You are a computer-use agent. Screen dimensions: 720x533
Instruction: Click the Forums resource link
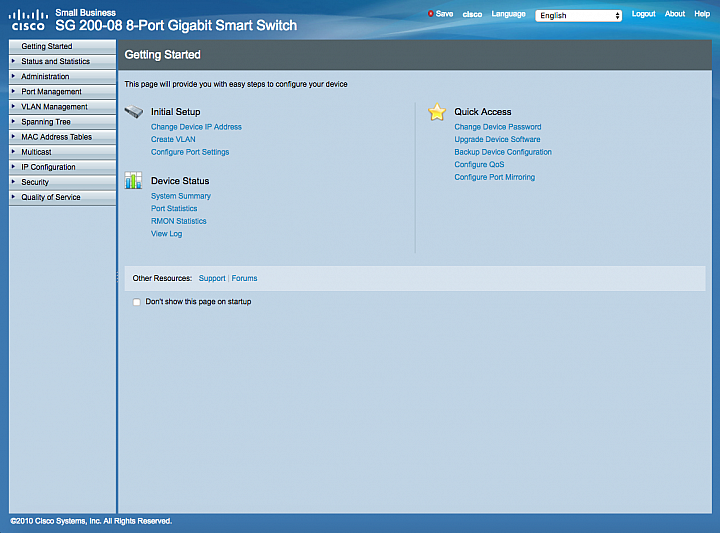244,278
